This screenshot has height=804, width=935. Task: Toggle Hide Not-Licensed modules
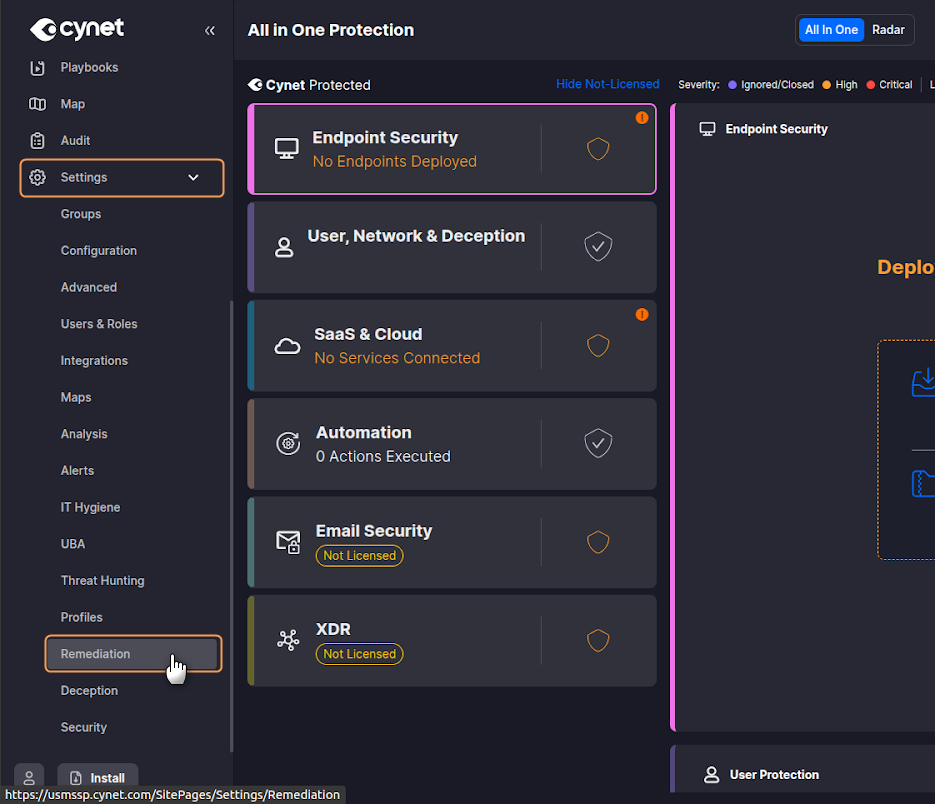pos(607,84)
